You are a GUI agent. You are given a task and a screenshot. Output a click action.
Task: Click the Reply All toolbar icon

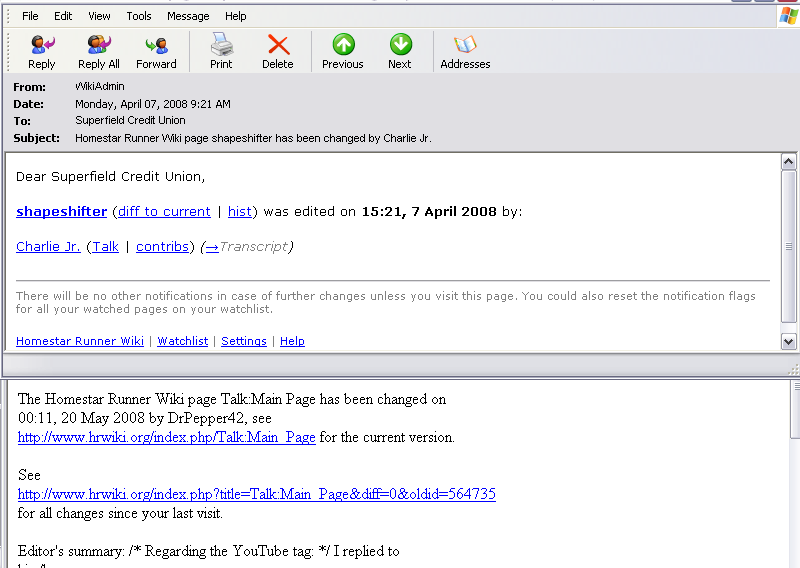[x=98, y=52]
